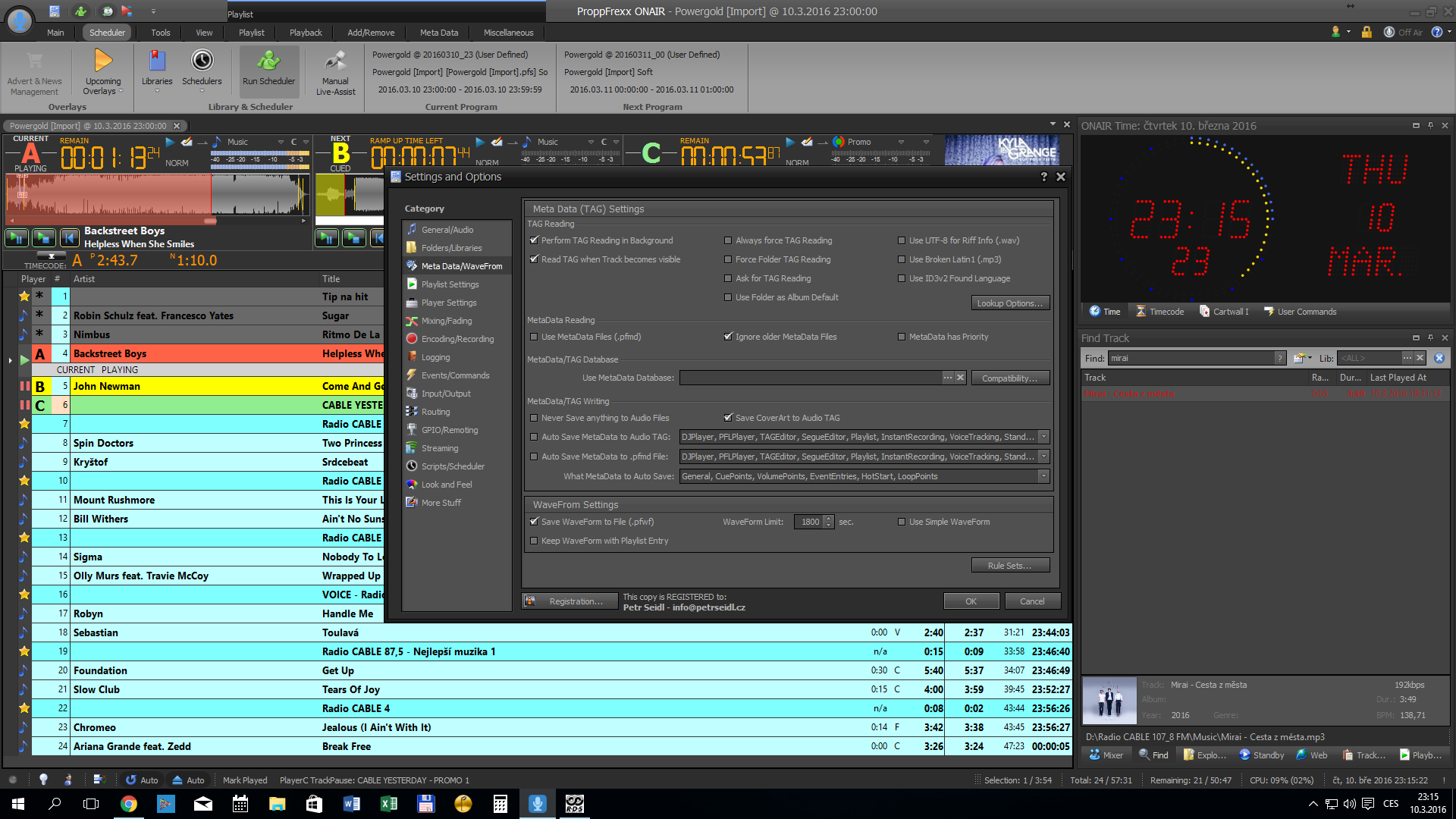1456x819 pixels.
Task: Open Player Settings category
Action: [x=449, y=303]
